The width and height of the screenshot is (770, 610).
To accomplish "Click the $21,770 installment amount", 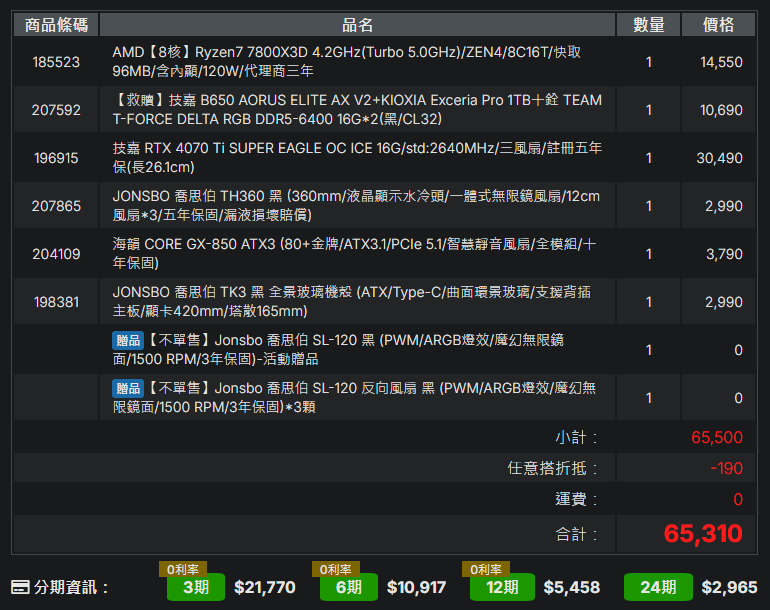I will pyautogui.click(x=265, y=587).
